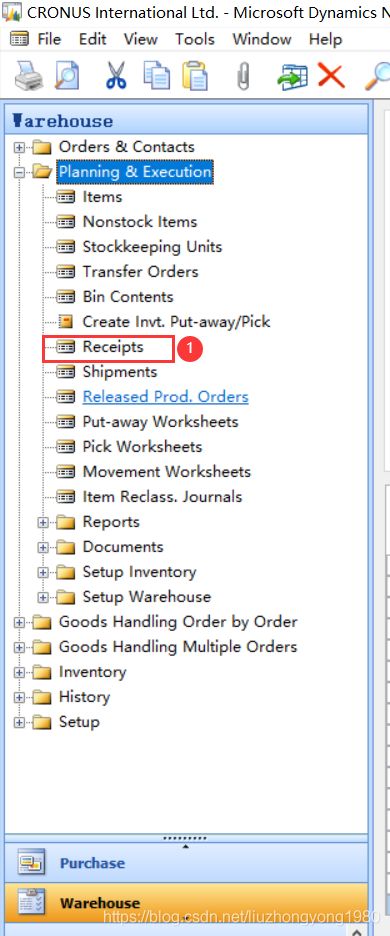Click the Cut scissors icon
Image resolution: width=390 pixels, height=936 pixels.
117,75
